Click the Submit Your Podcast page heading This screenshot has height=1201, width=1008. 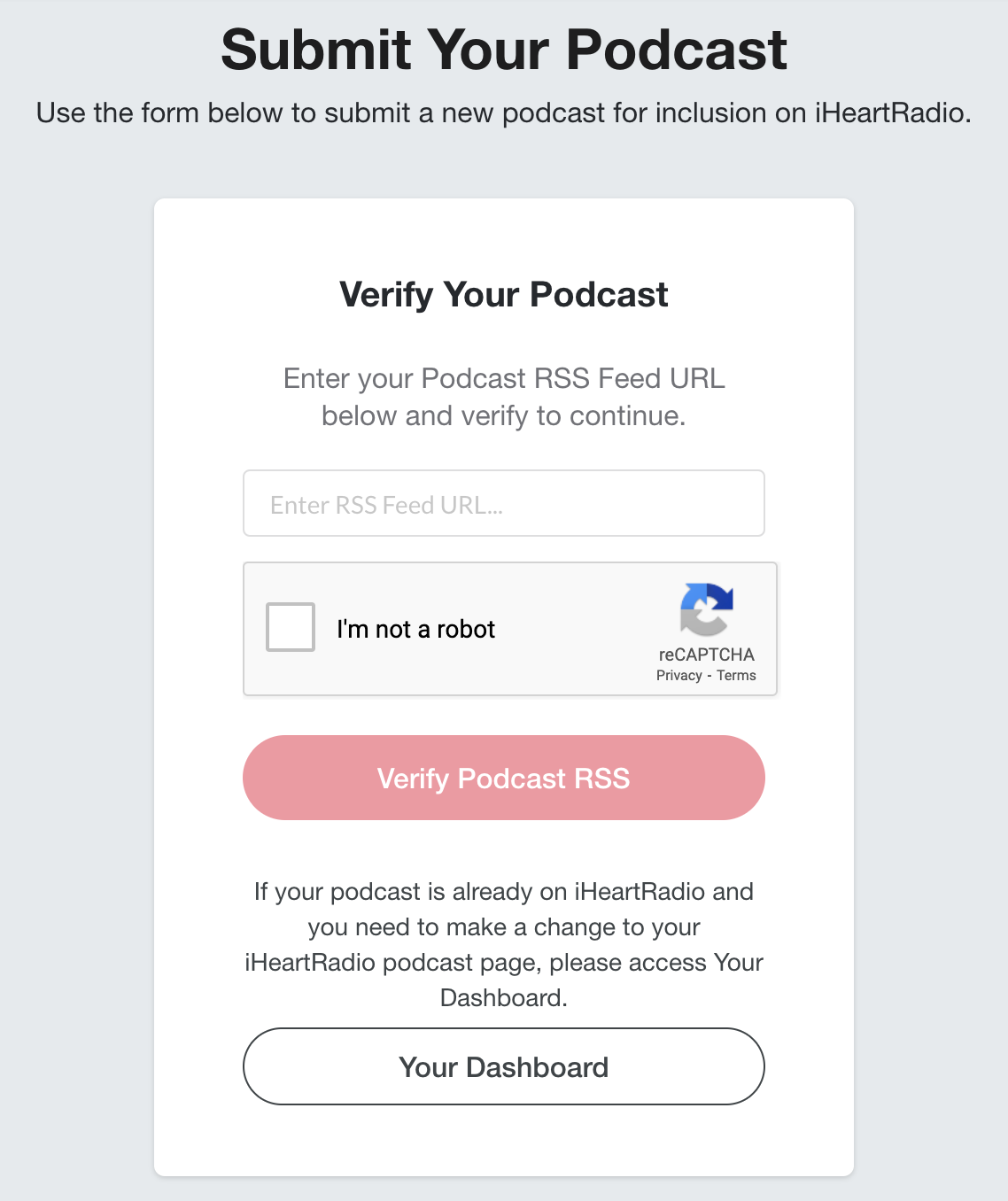tap(503, 50)
